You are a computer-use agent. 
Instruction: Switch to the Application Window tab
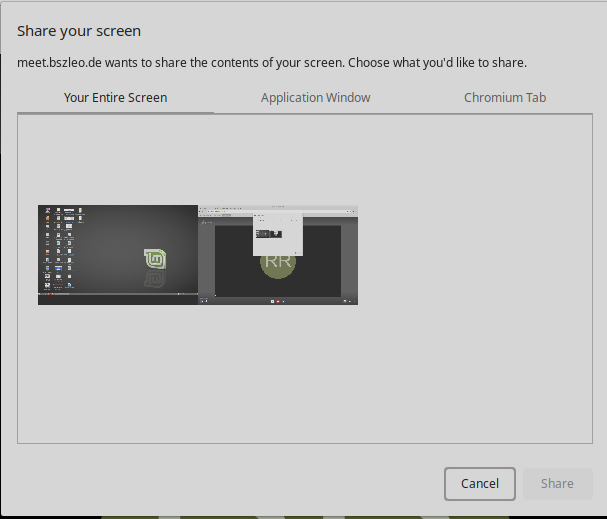point(315,98)
